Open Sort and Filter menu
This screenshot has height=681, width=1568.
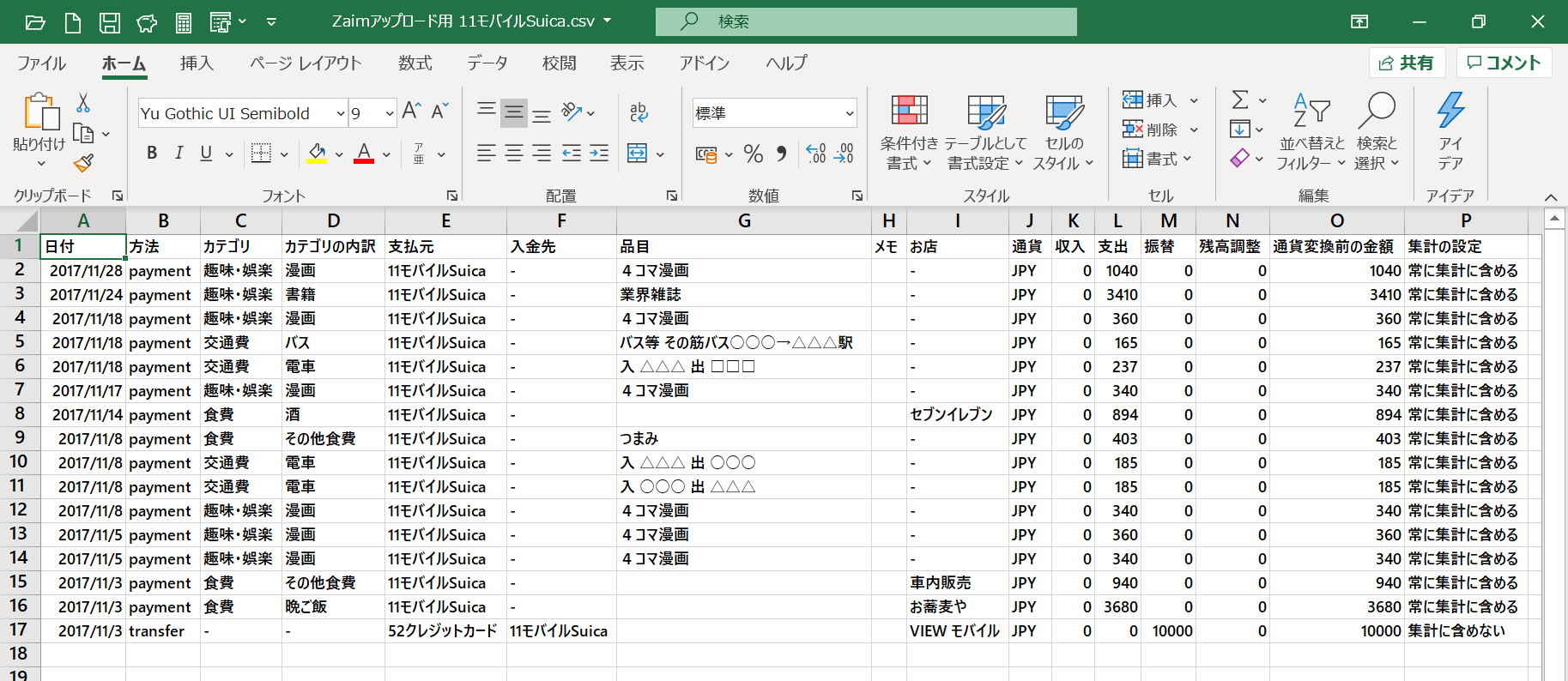click(1311, 131)
